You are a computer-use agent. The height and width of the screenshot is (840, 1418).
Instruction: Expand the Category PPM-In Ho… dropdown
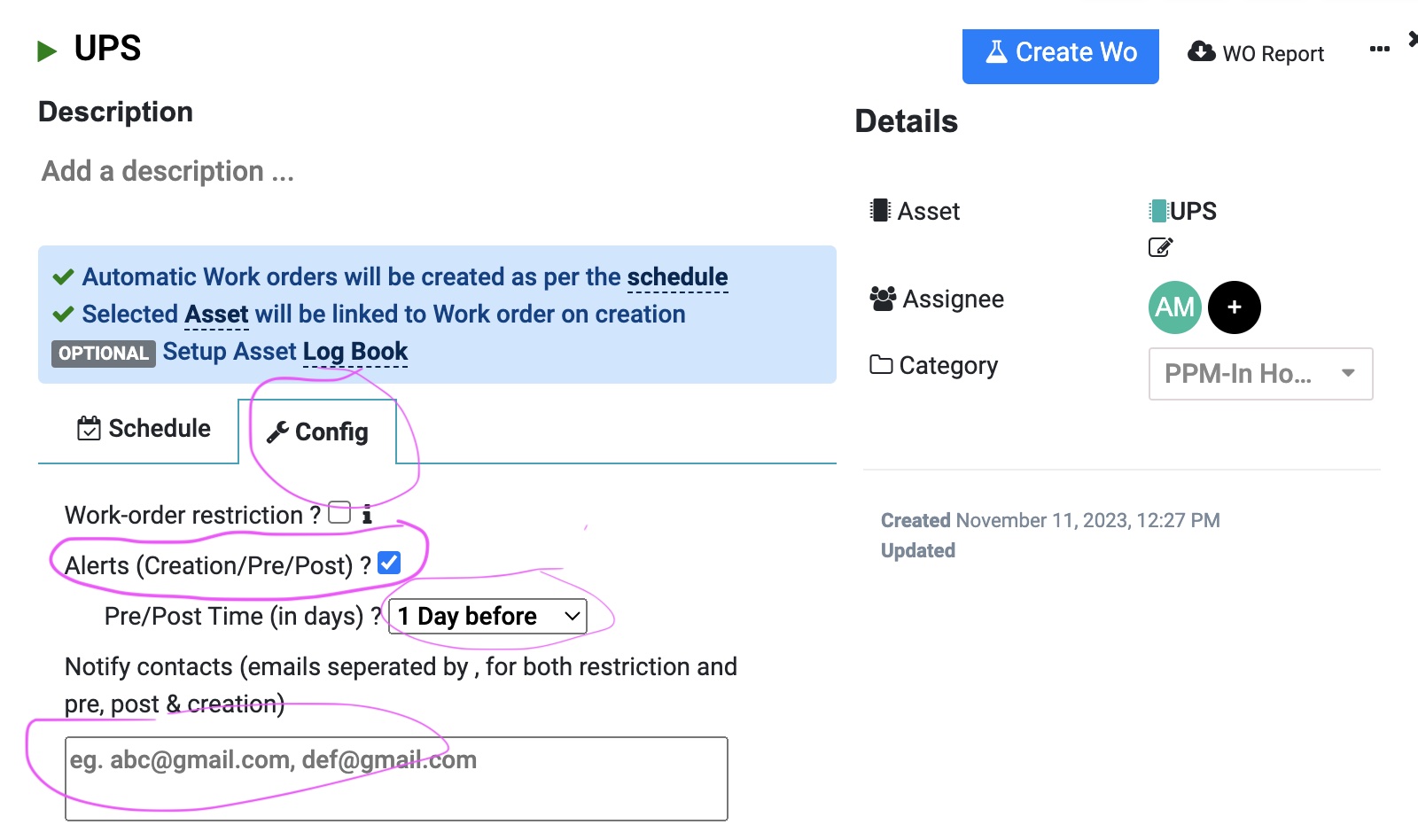pyautogui.click(x=1260, y=374)
